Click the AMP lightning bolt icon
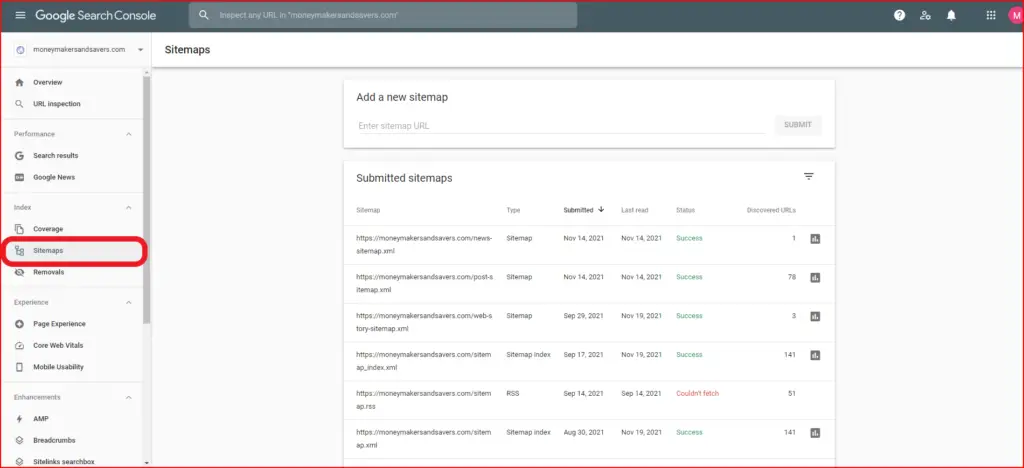Image resolution: width=1024 pixels, height=468 pixels. 20,418
